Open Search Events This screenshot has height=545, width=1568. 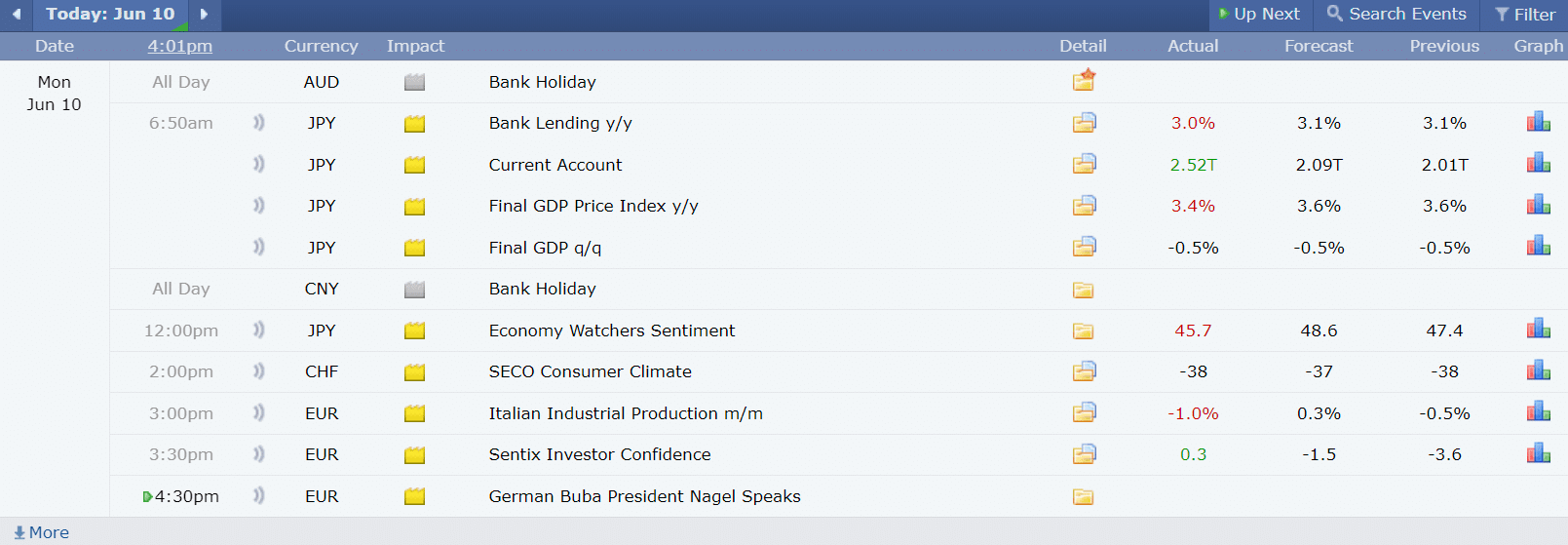(1396, 14)
